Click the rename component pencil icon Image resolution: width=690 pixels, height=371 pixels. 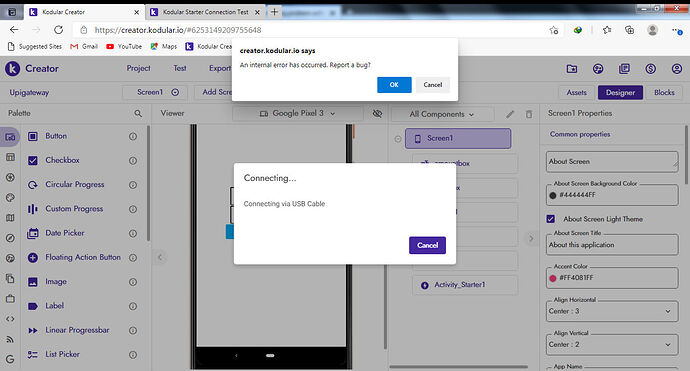click(510, 114)
